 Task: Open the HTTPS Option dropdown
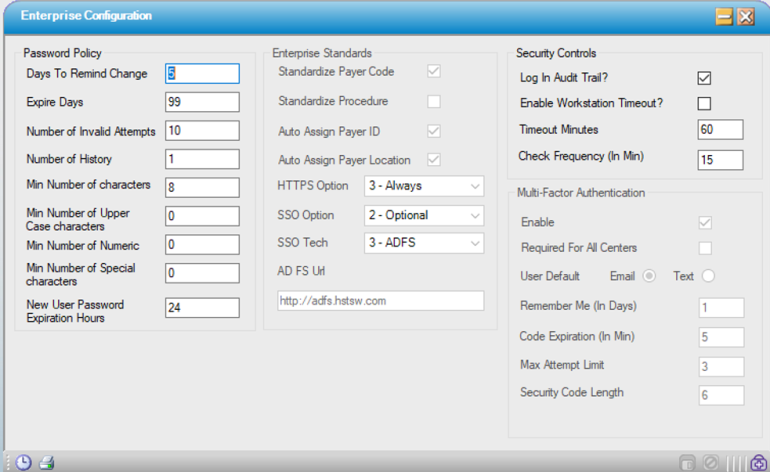423,186
